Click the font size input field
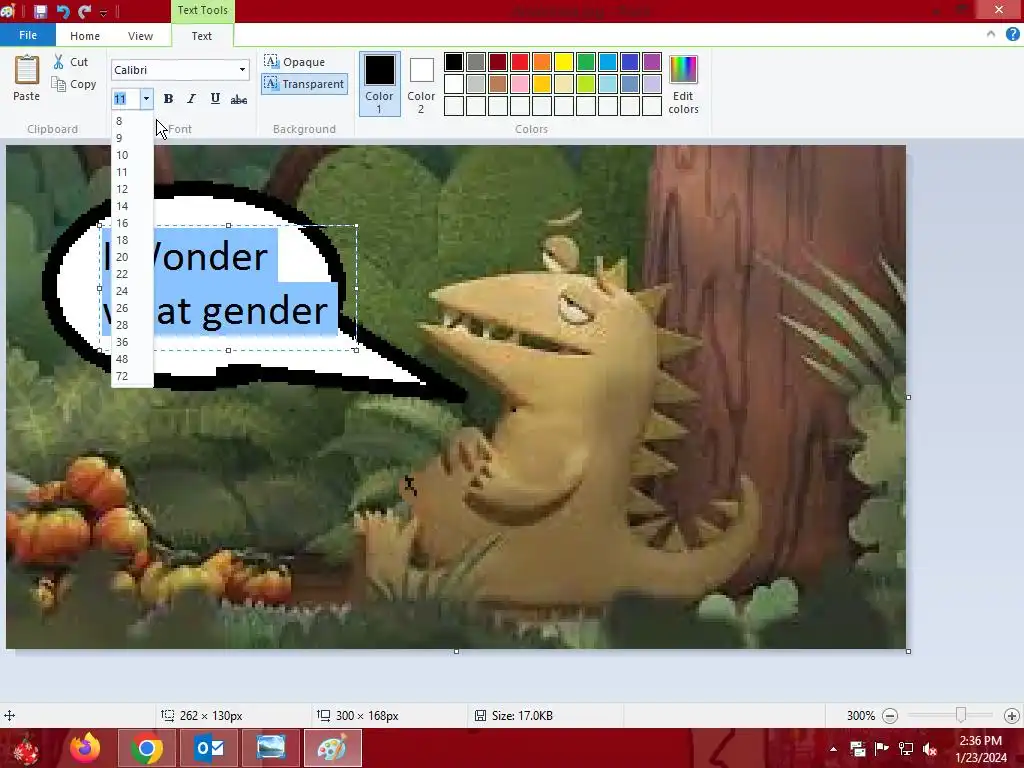Viewport: 1024px width, 768px height. (125, 99)
